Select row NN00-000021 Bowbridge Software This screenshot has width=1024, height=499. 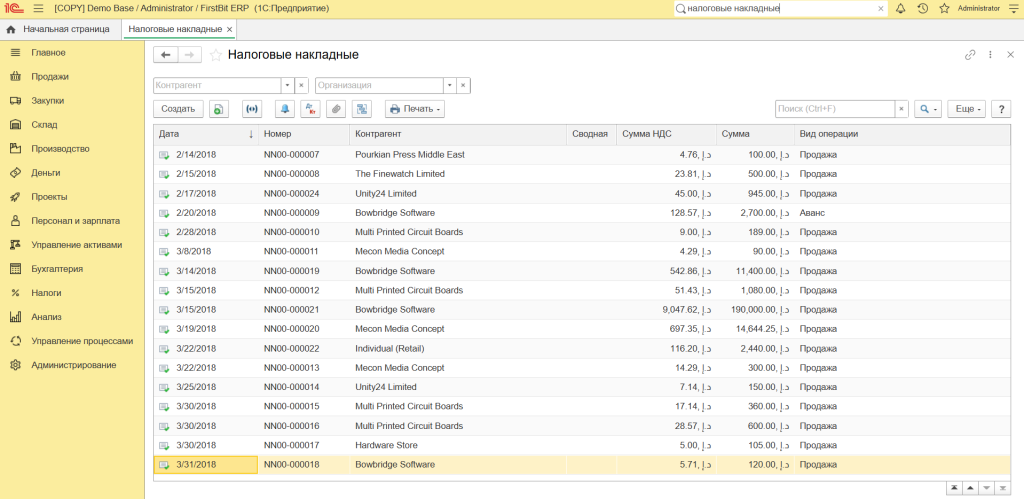coord(582,310)
